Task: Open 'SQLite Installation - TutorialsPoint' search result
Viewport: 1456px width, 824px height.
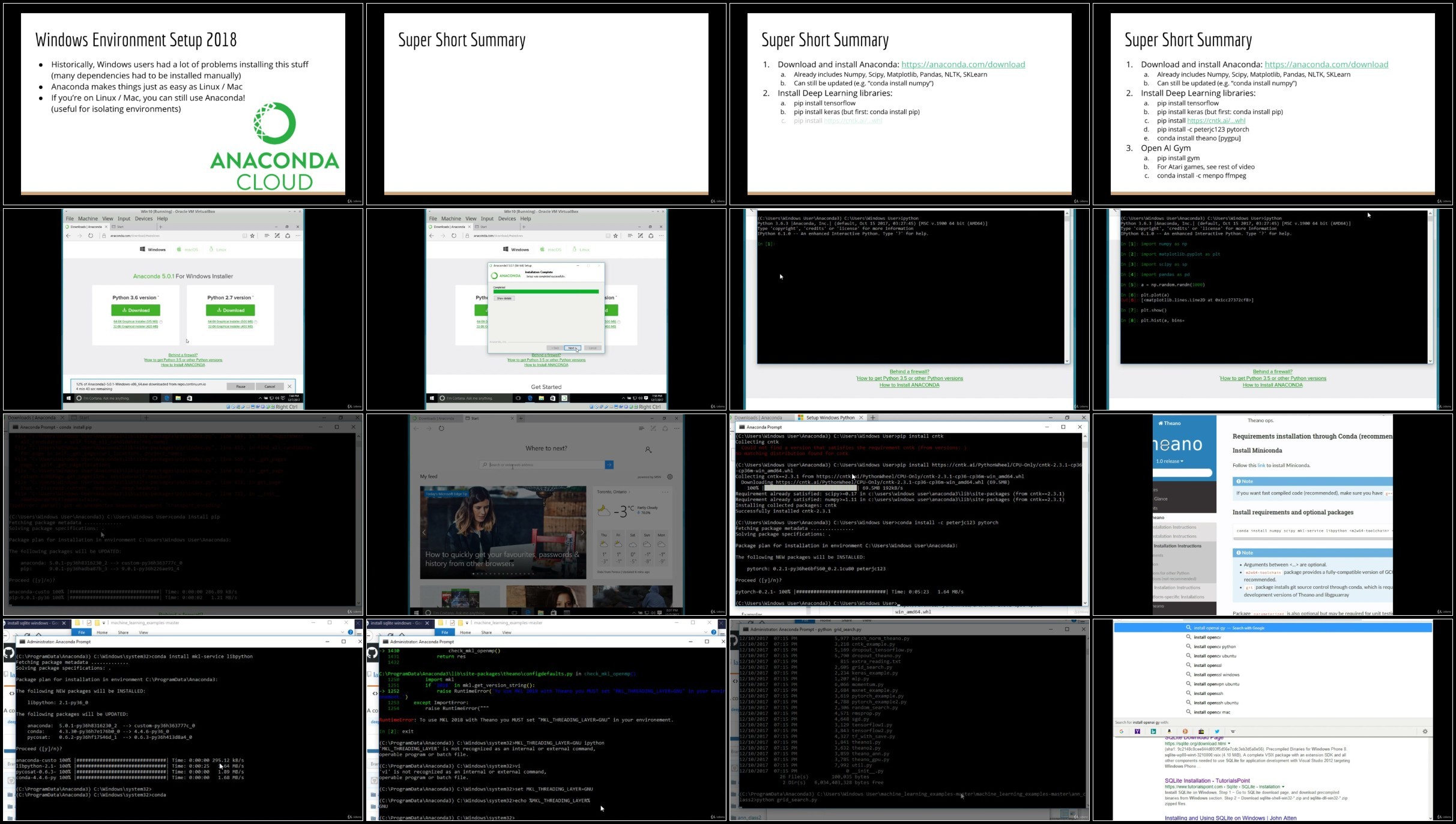Action: pyautogui.click(x=1207, y=781)
